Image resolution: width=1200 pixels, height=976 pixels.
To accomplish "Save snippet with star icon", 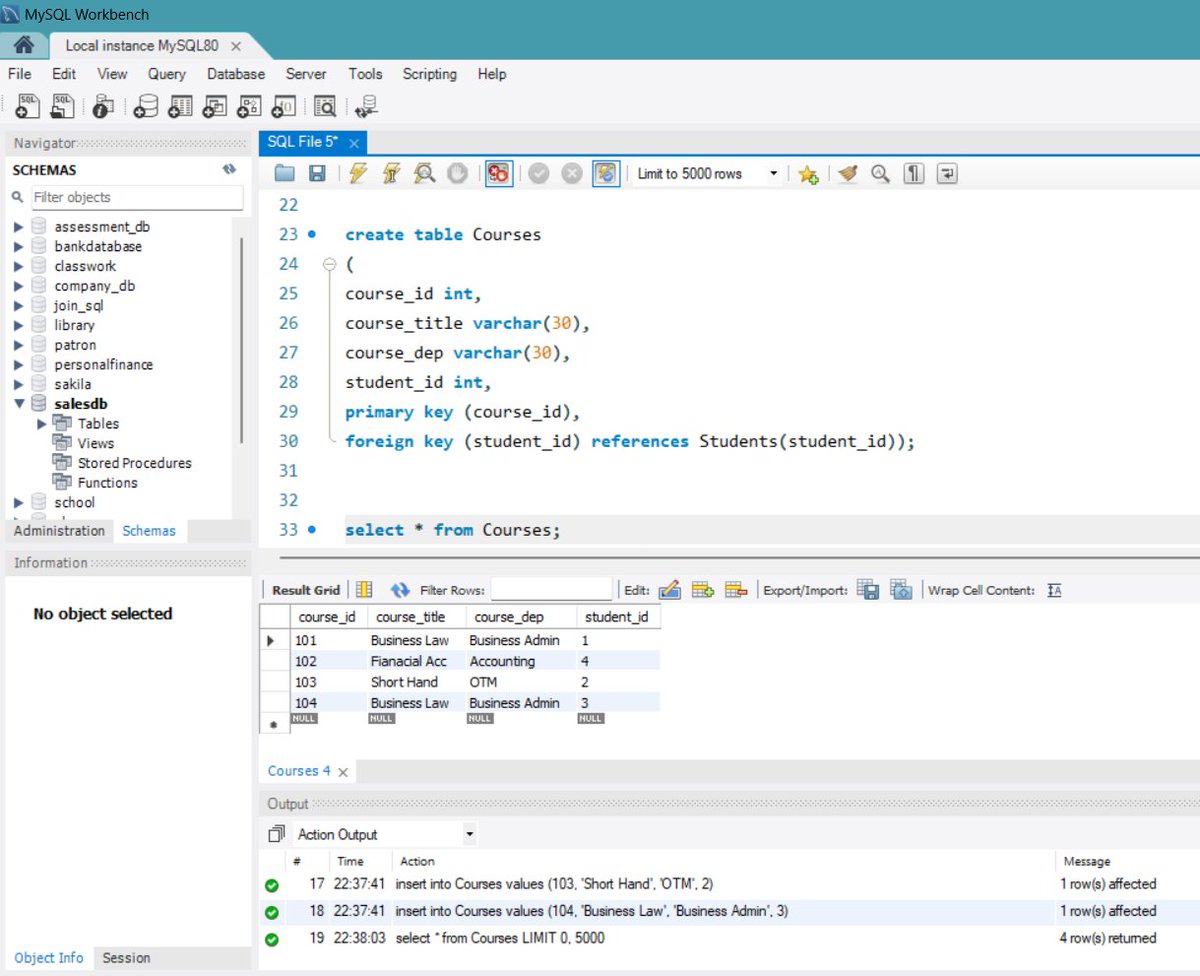I will tap(808, 174).
